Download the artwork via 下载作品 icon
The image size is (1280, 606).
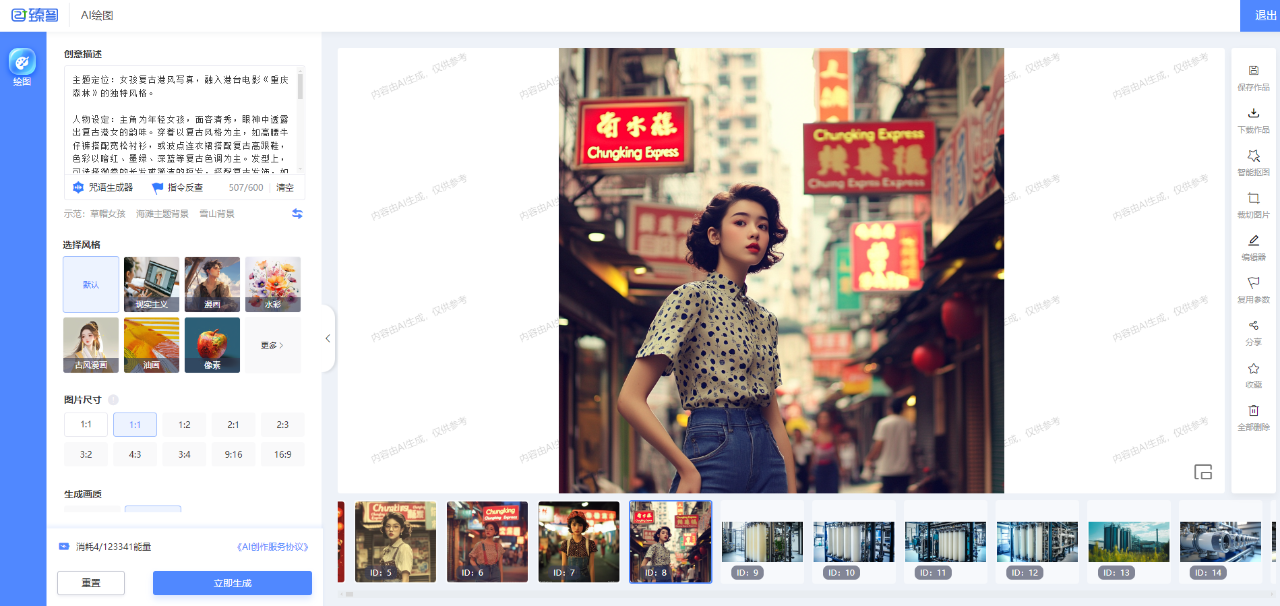coord(1253,114)
